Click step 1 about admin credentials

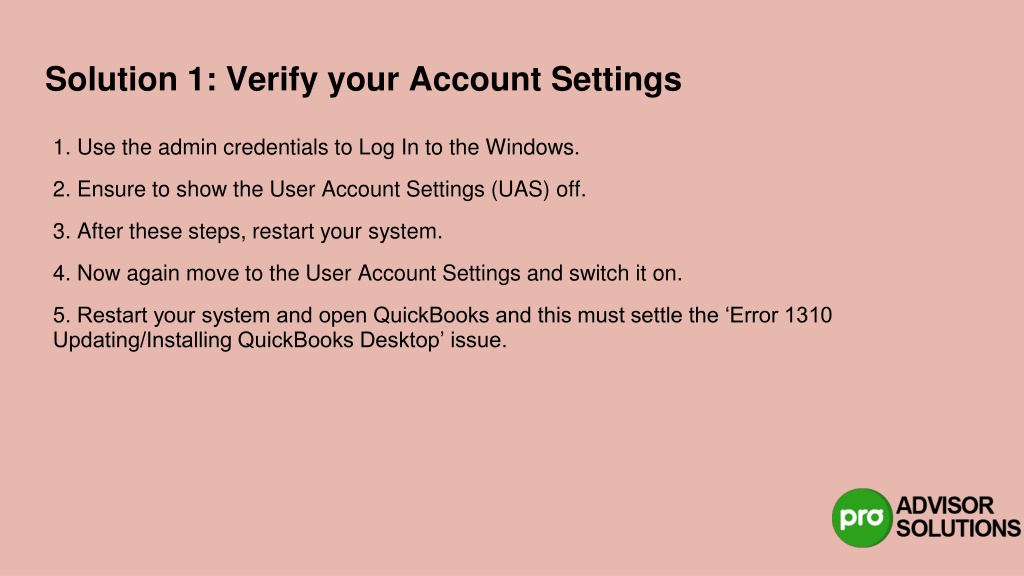[x=316, y=148]
